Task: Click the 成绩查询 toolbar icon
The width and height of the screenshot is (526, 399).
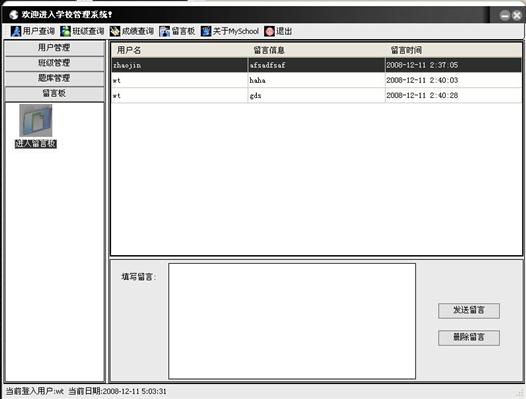Action: [115, 31]
